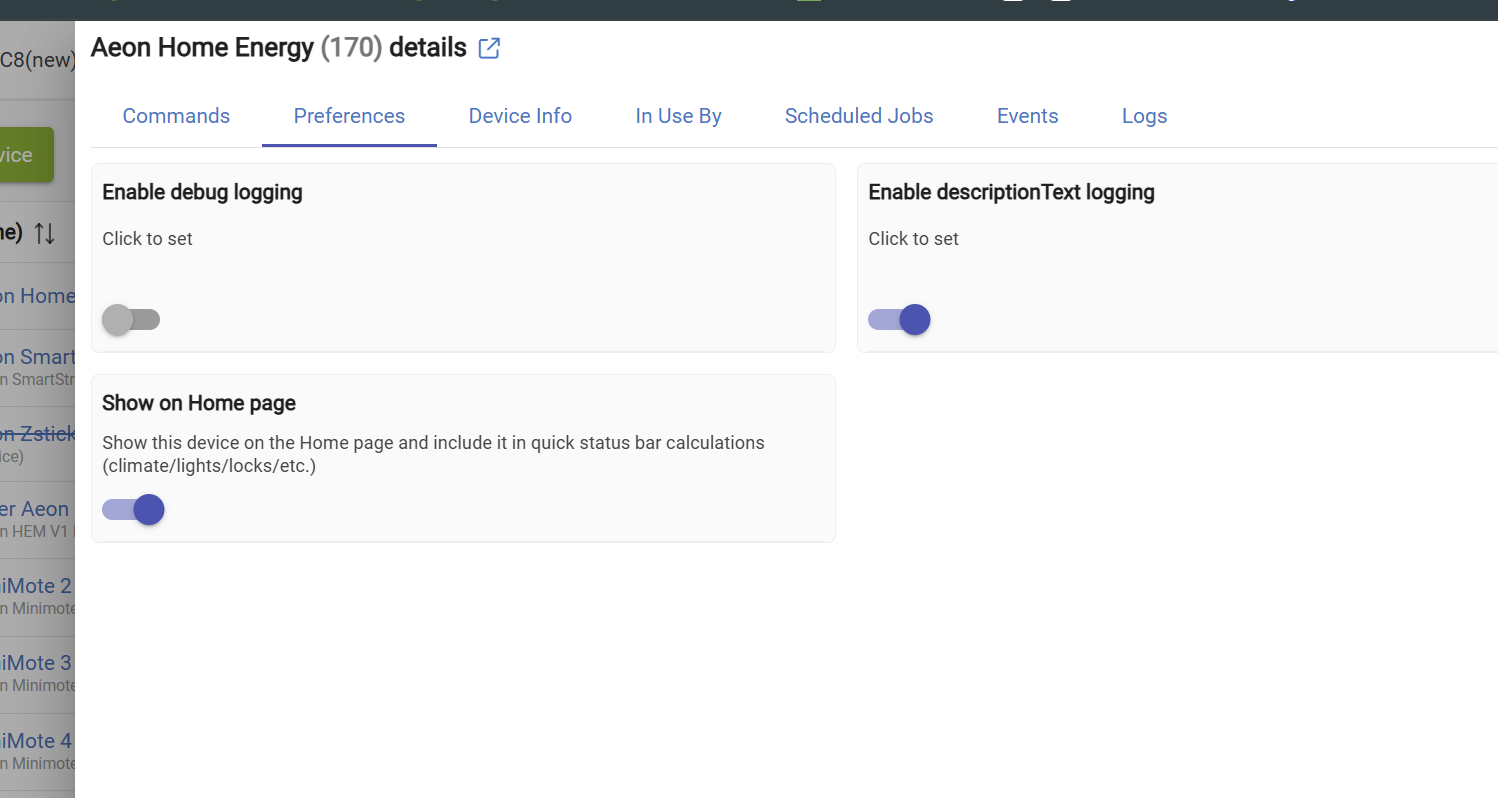Disable descriptionText logging toggle
The image size is (1498, 798).
(x=899, y=320)
